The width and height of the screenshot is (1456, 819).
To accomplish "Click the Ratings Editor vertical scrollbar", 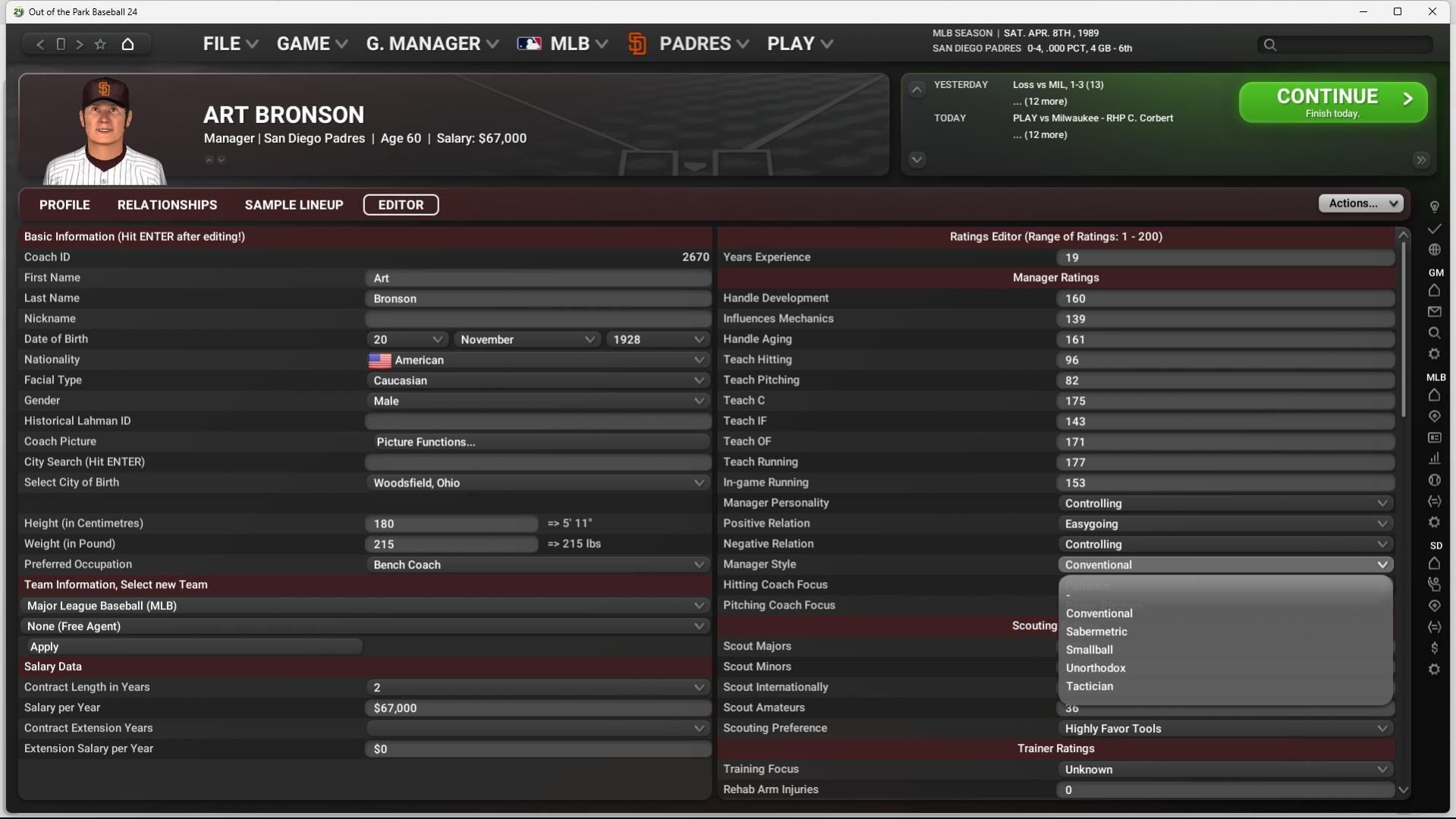I will [1404, 329].
